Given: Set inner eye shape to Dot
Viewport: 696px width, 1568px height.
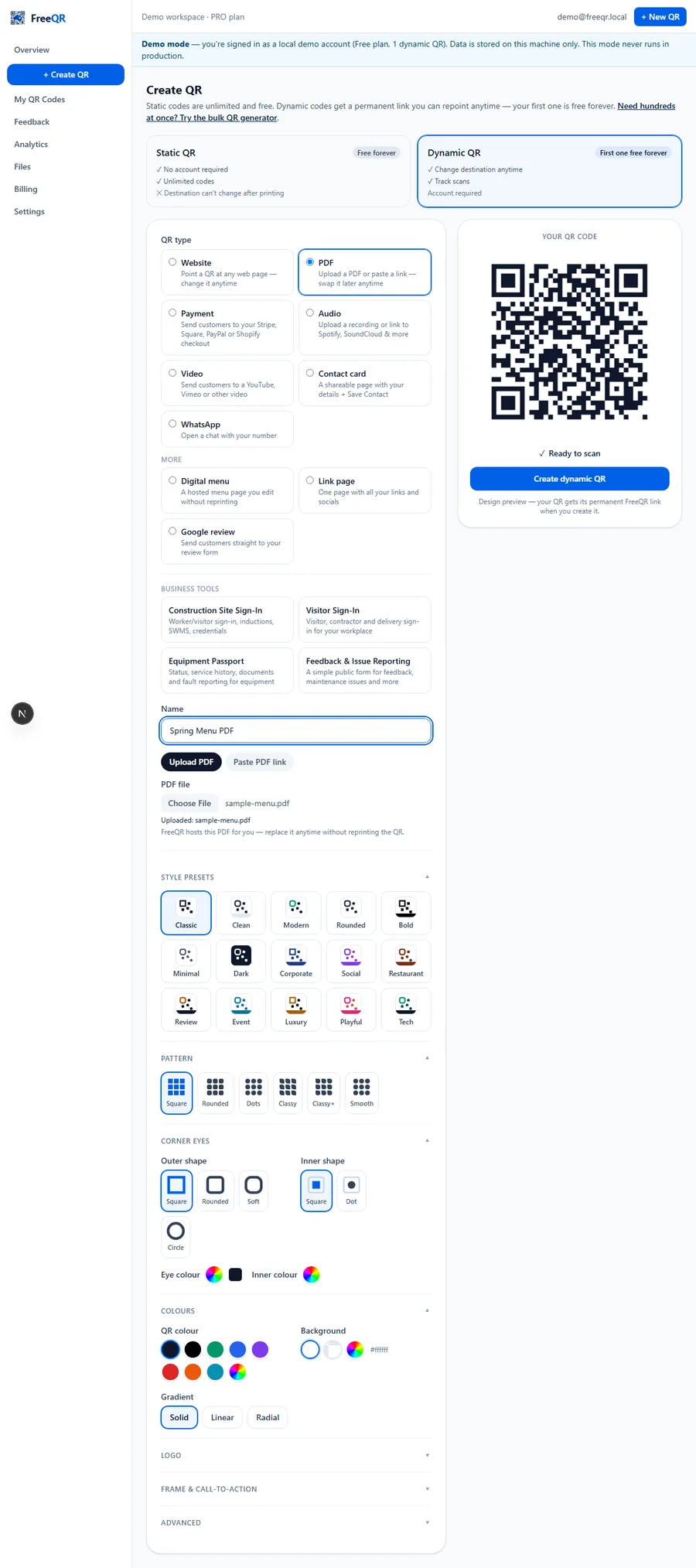Looking at the screenshot, I should pyautogui.click(x=351, y=1191).
